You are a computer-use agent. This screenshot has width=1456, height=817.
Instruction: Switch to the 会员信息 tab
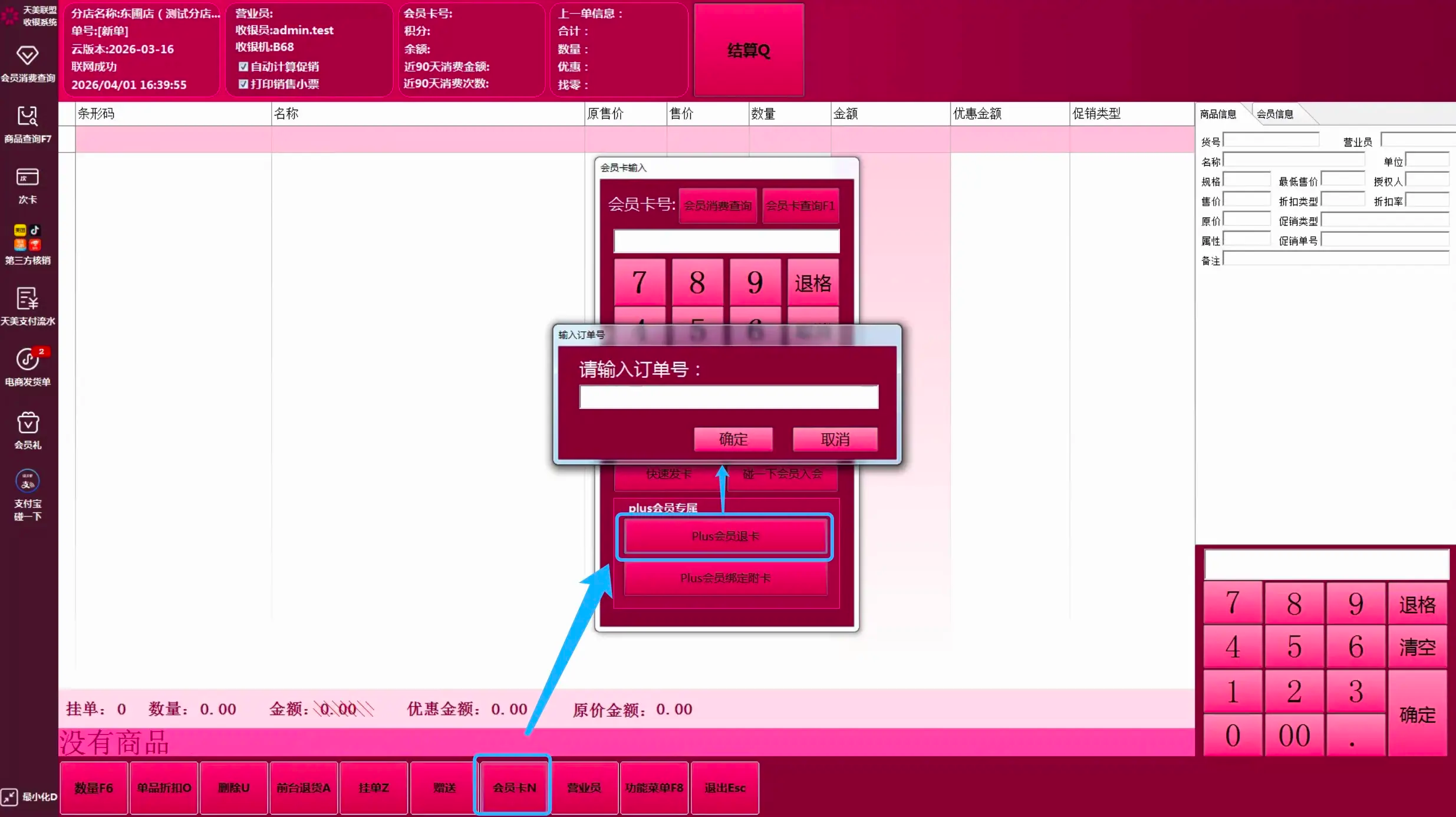pos(1274,114)
